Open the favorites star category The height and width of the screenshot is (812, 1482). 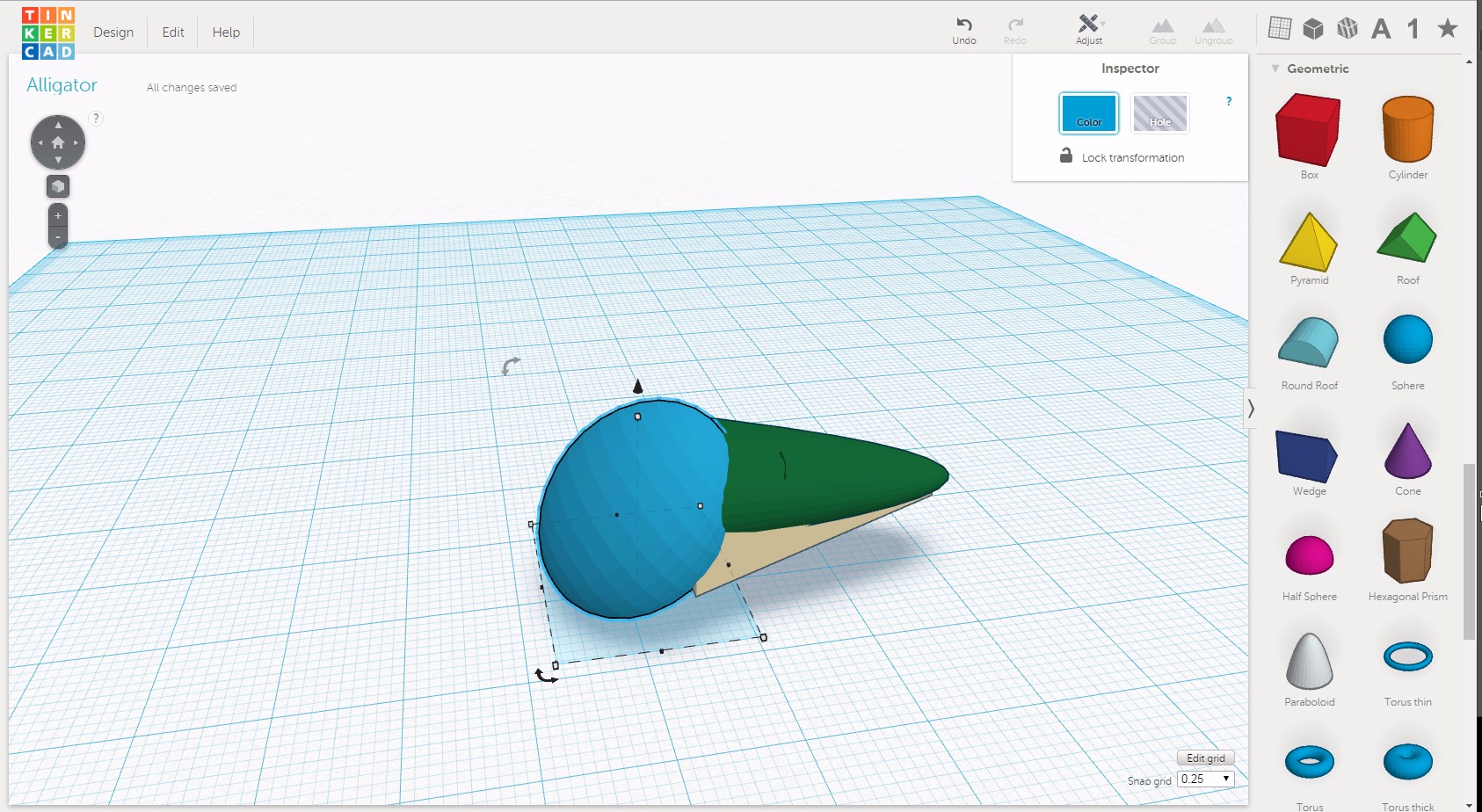[x=1448, y=29]
